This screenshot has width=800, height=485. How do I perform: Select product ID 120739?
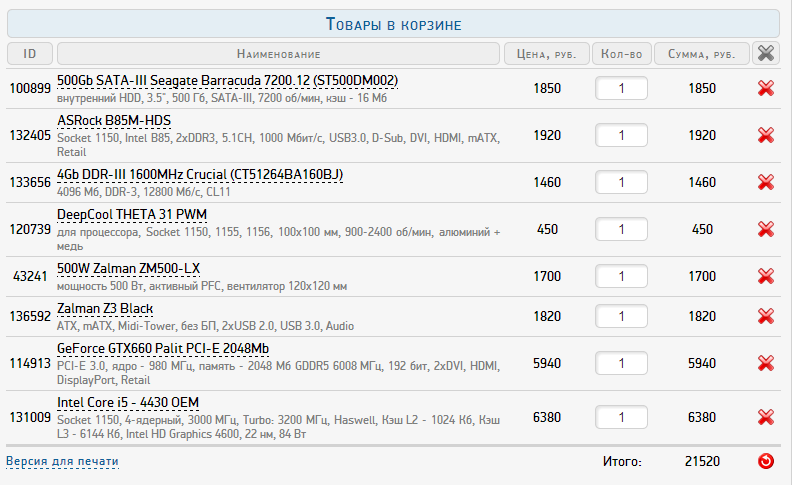(30, 229)
